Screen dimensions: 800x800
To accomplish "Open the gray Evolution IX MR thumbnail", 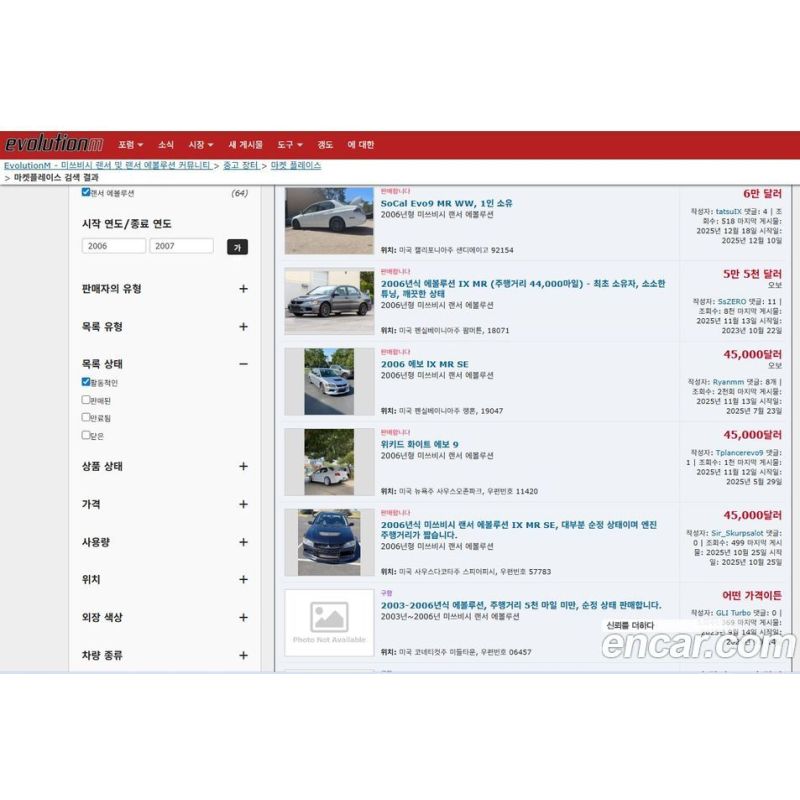I will pos(329,301).
